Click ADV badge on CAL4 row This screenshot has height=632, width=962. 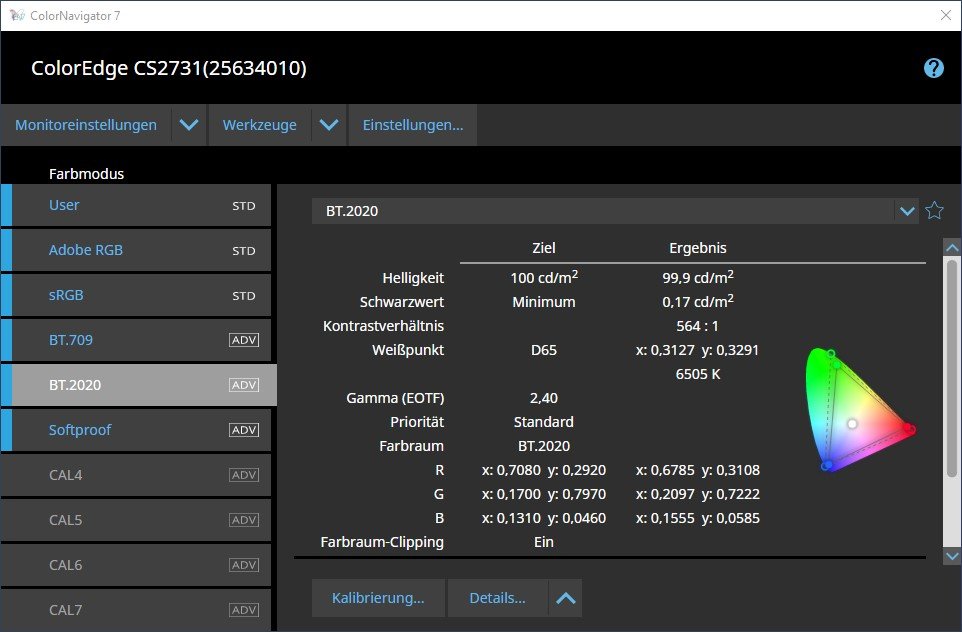[x=244, y=475]
